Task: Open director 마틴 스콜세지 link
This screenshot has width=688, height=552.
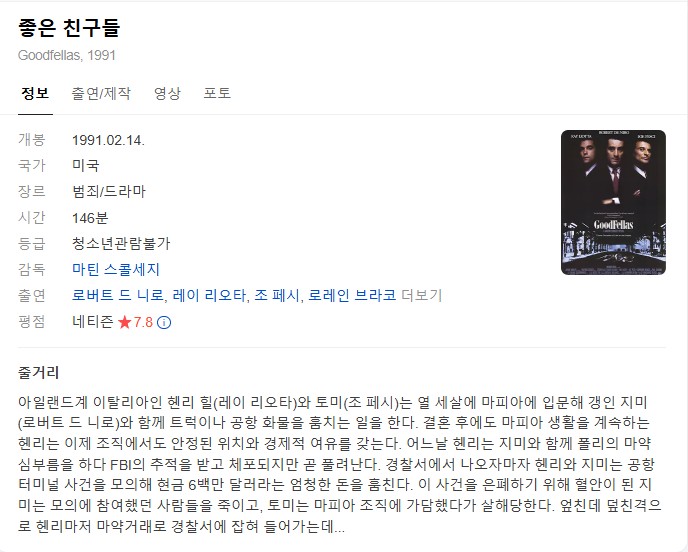Action: pyautogui.click(x=116, y=269)
